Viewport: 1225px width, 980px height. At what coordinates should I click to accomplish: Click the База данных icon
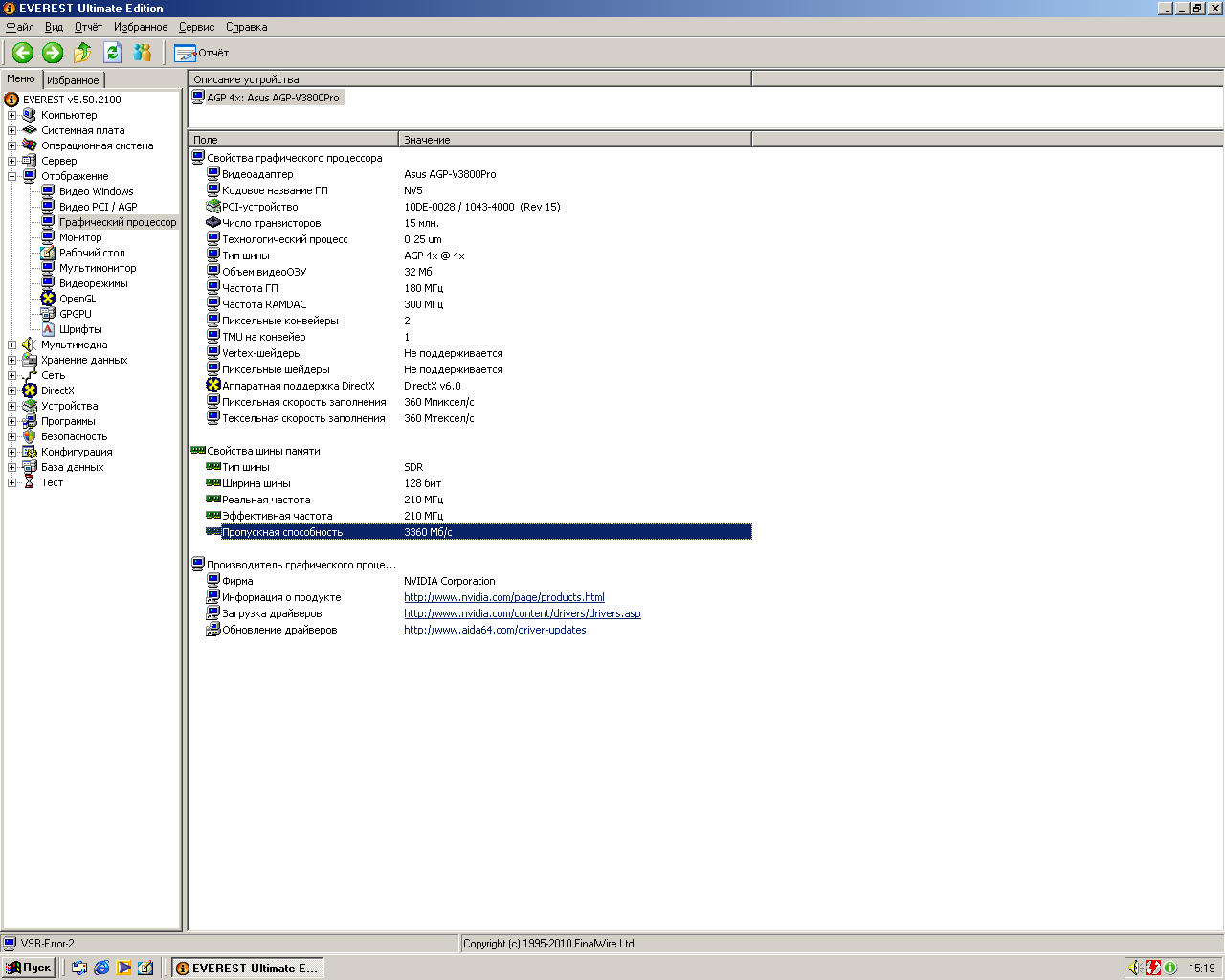[30, 467]
